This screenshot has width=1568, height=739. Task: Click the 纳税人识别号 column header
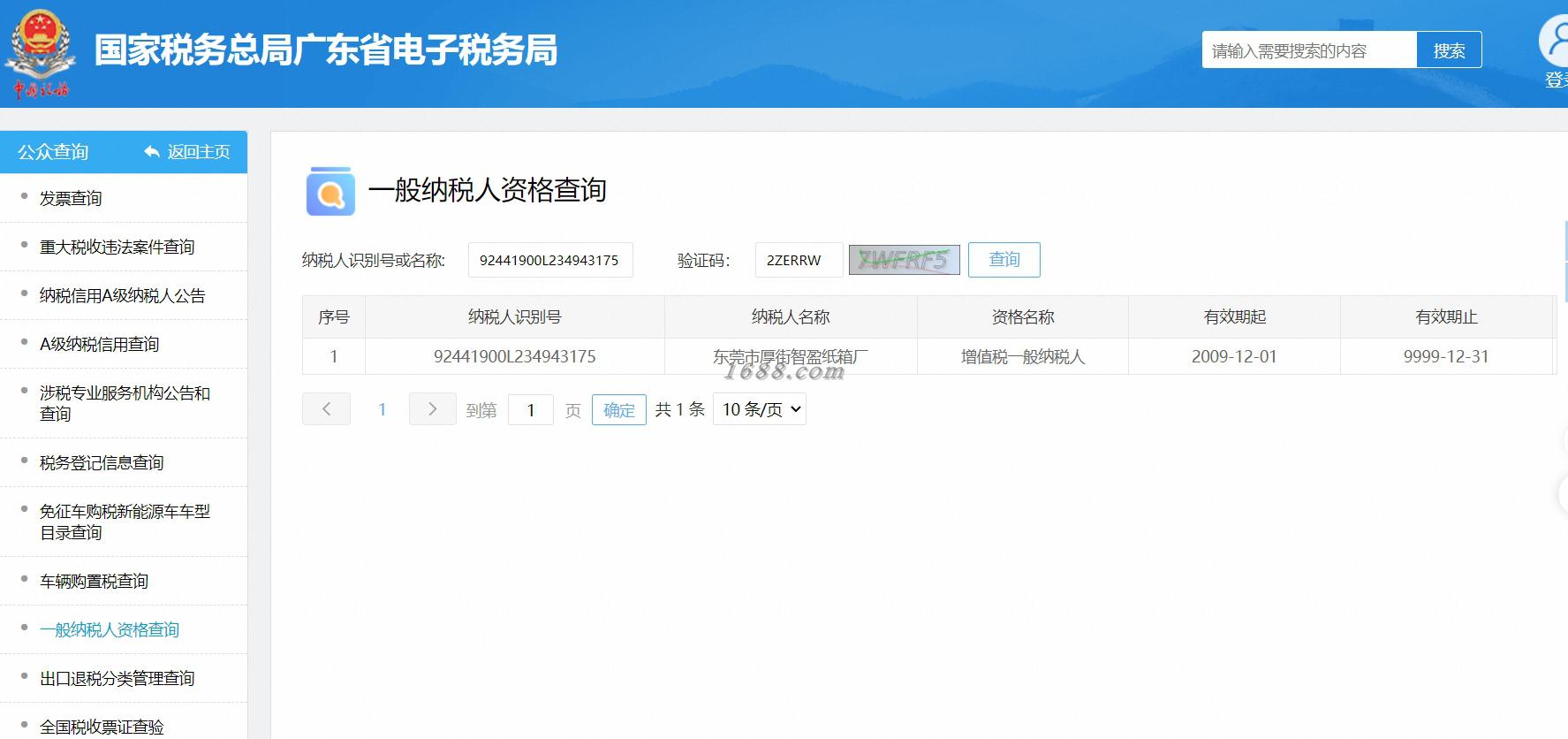(515, 316)
